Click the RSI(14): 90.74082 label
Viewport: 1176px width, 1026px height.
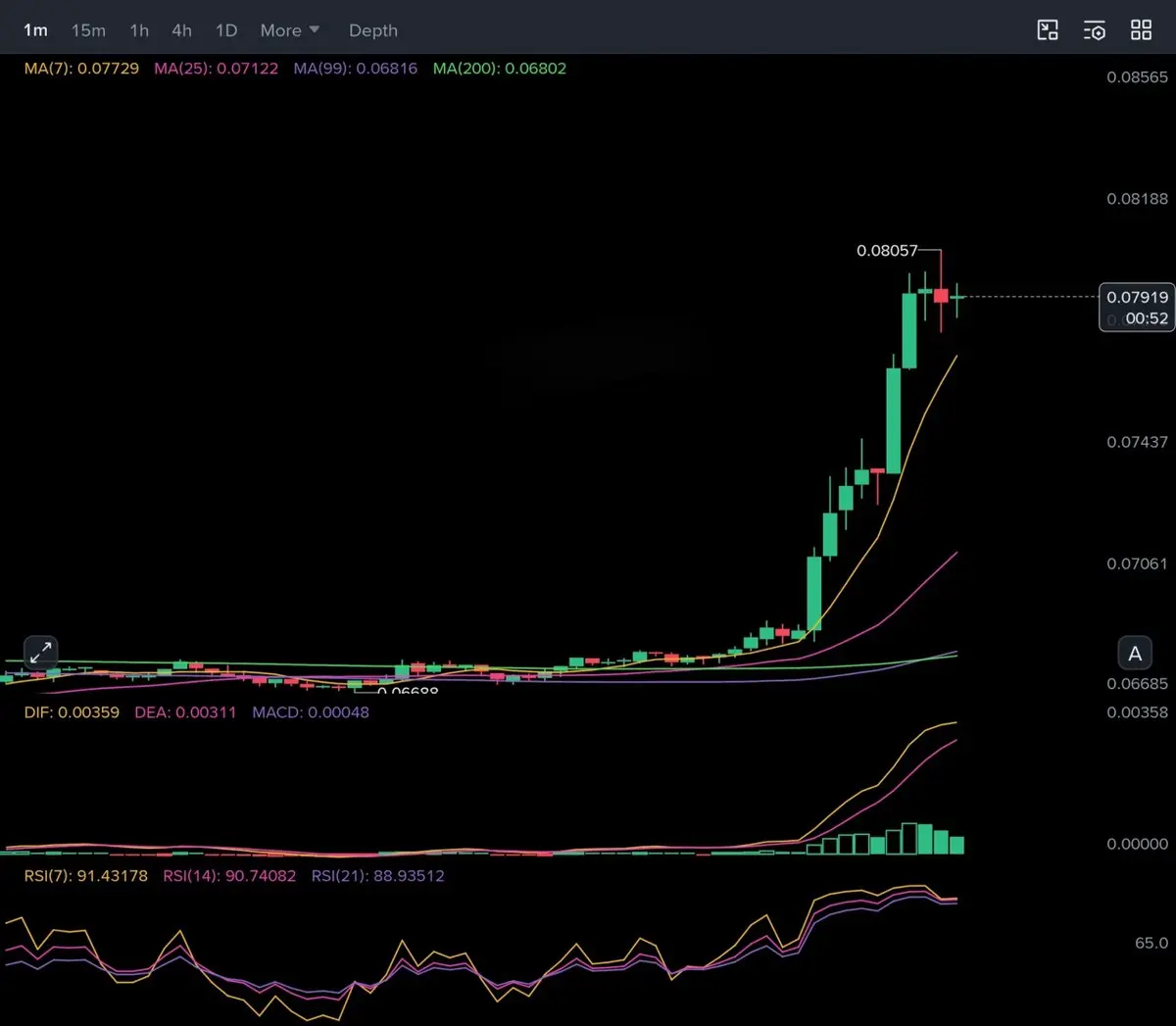click(229, 876)
